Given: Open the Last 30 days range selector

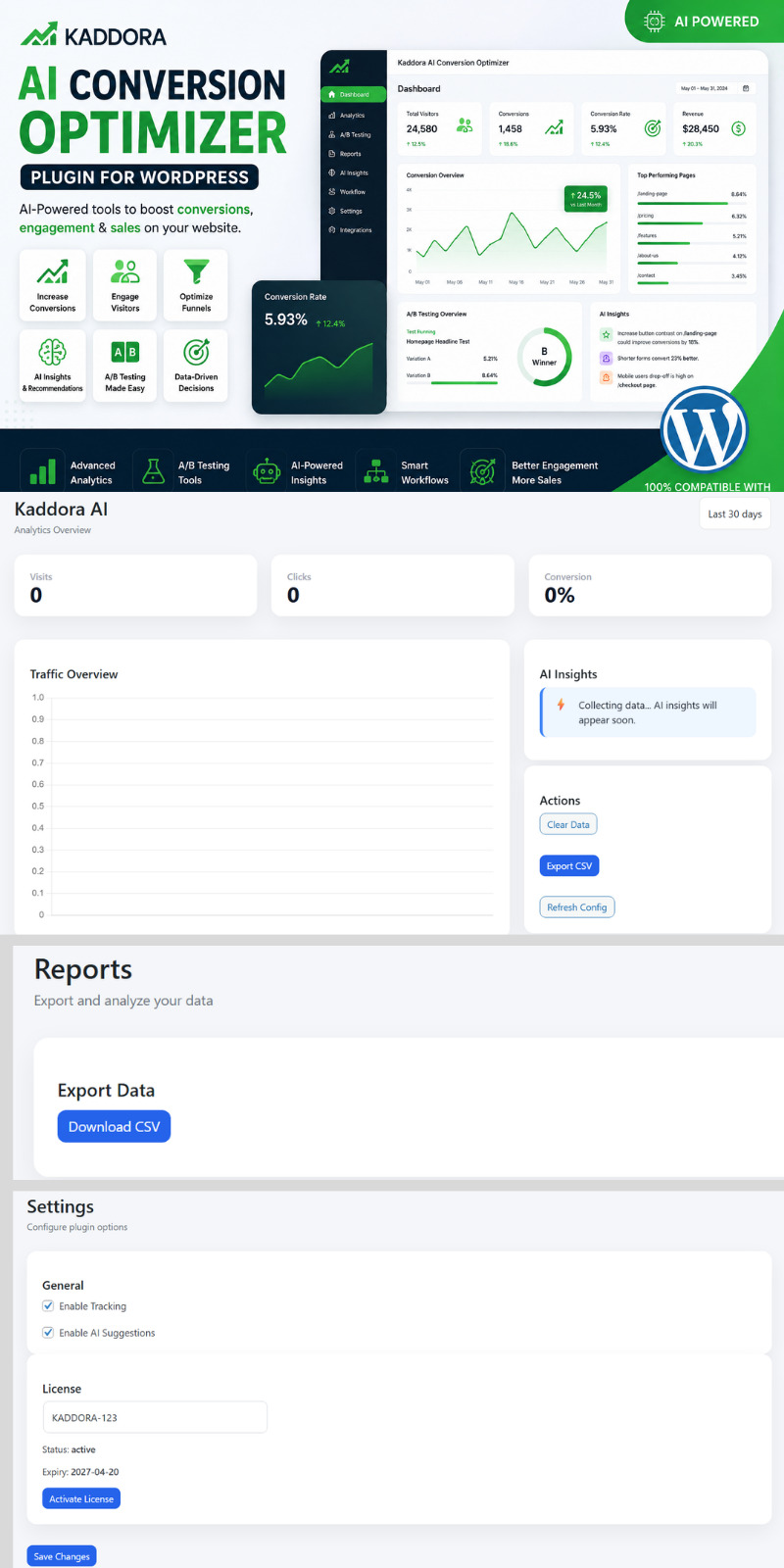Looking at the screenshot, I should pos(735,514).
